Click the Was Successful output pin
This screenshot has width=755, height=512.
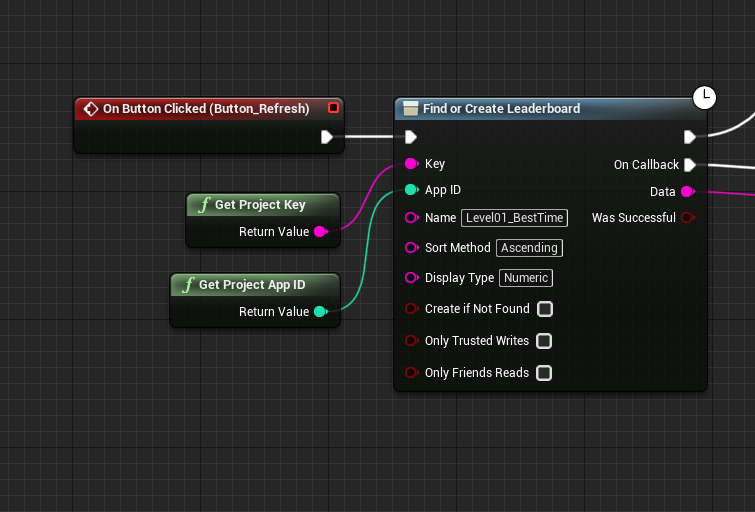click(x=687, y=218)
